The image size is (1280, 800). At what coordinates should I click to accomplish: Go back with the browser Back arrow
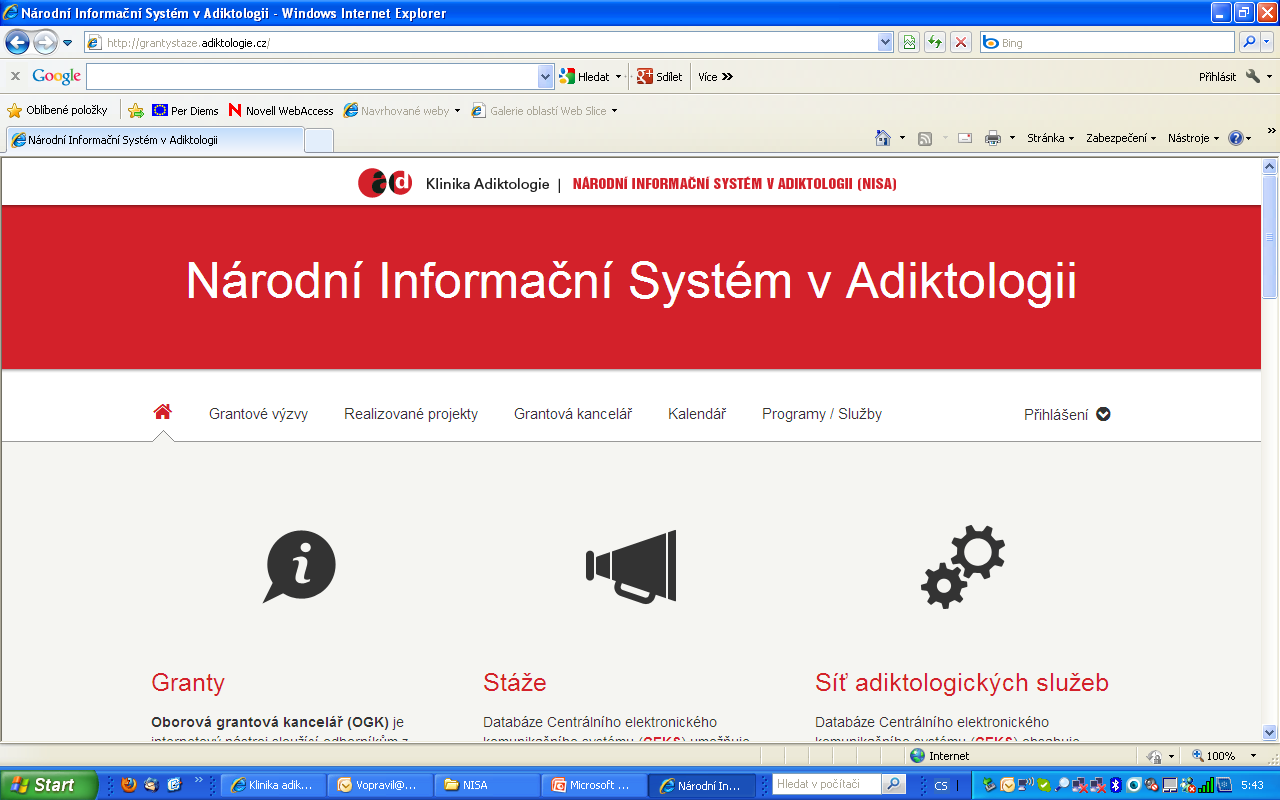coord(17,42)
